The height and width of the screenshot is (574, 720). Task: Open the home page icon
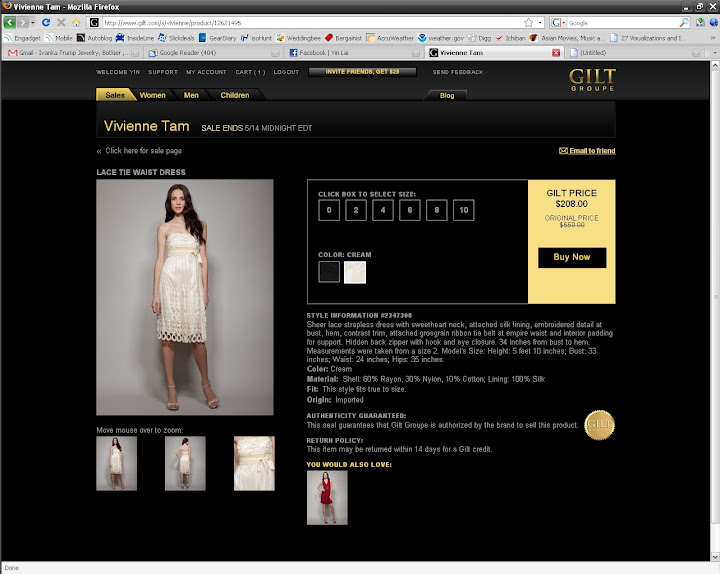click(76, 23)
